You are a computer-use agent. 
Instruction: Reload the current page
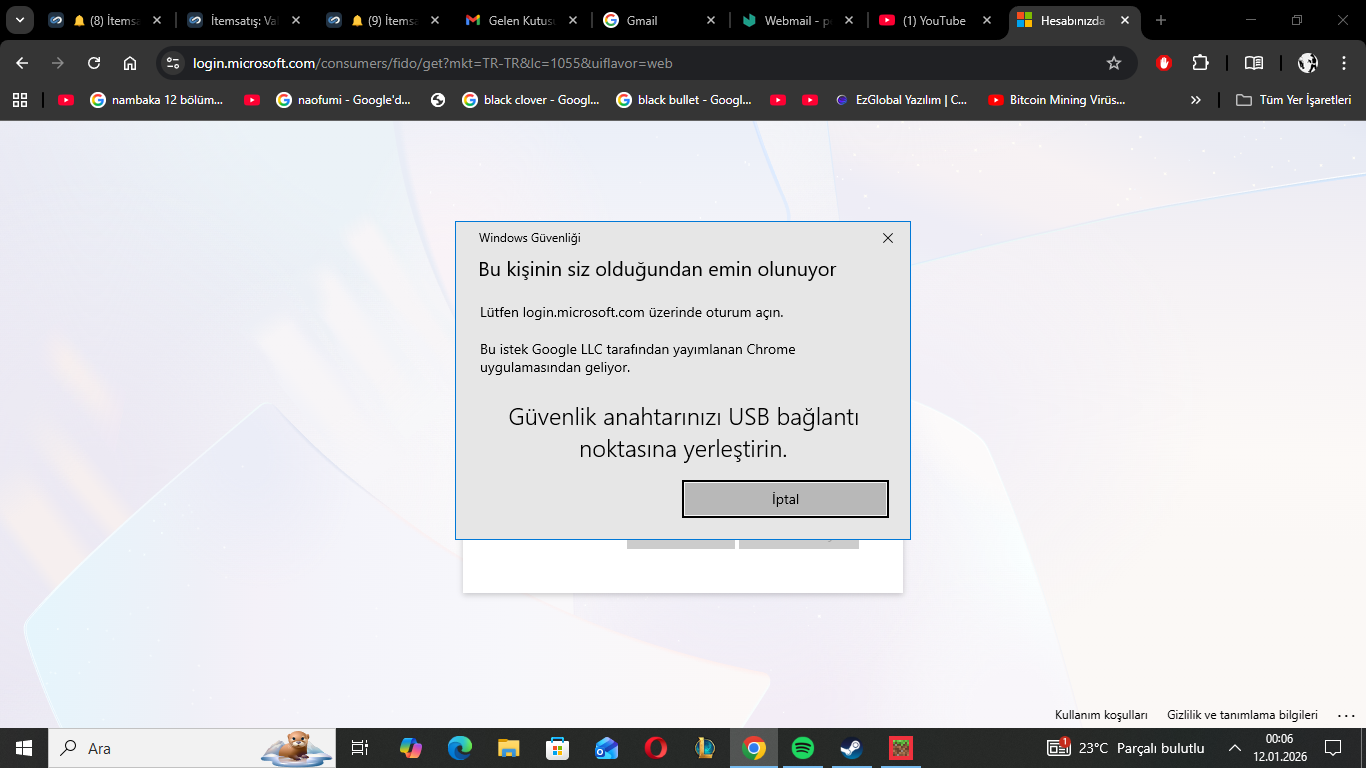coord(94,63)
